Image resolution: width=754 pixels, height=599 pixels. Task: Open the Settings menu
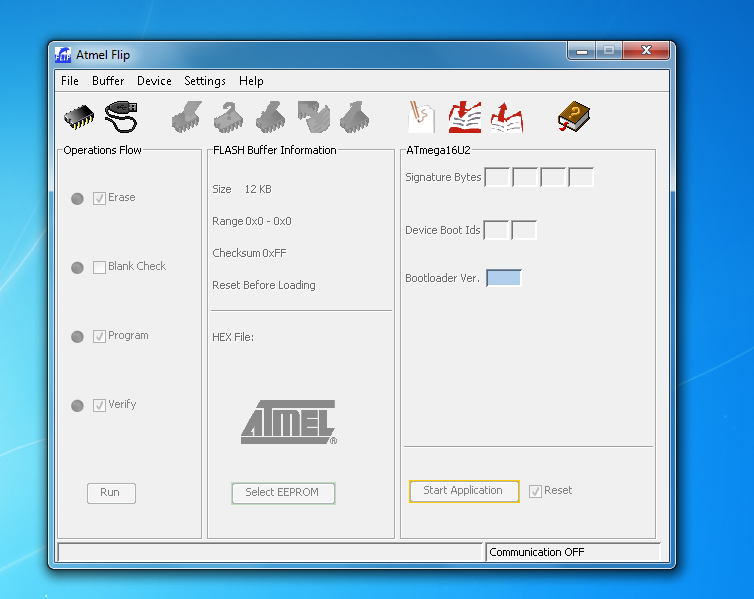(x=205, y=81)
